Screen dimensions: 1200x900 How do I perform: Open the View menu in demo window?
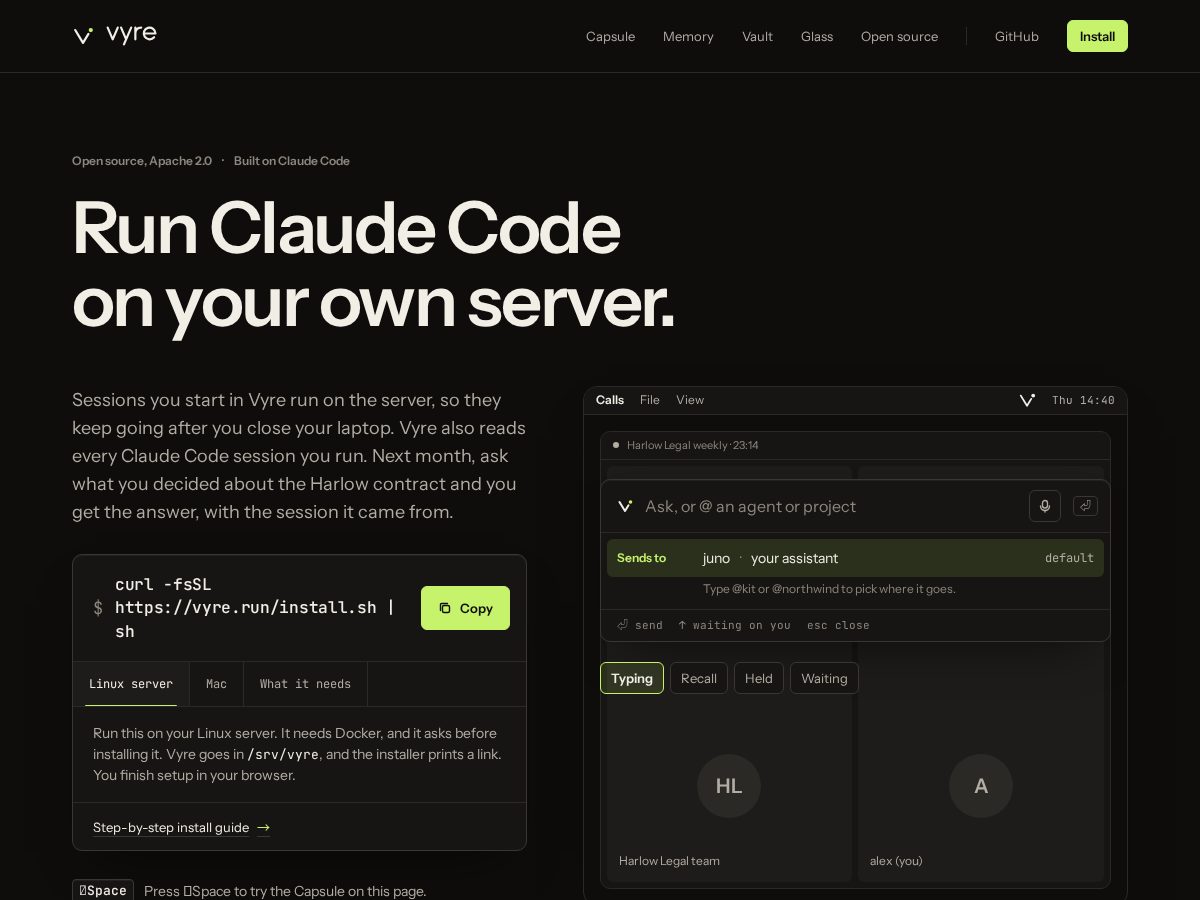[690, 400]
